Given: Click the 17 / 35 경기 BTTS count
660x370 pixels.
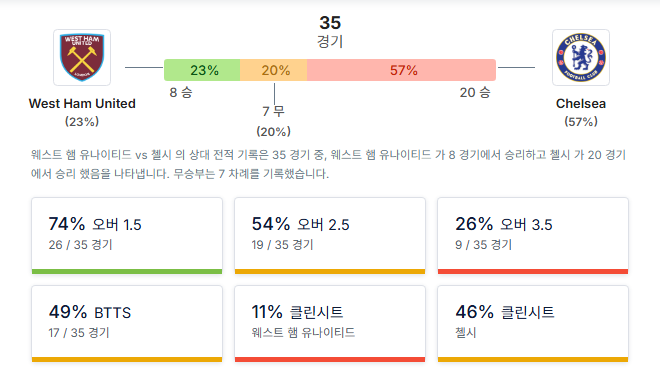Looking at the screenshot, I should pos(79,333).
